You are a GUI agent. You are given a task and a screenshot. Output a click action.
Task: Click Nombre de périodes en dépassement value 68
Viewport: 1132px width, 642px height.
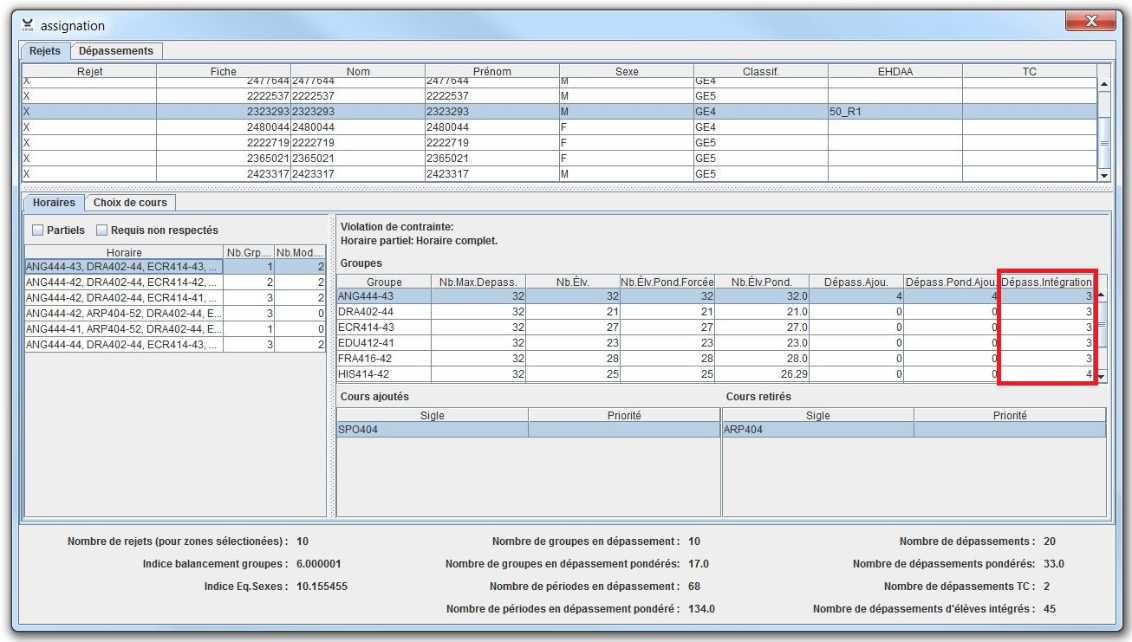(x=695, y=586)
